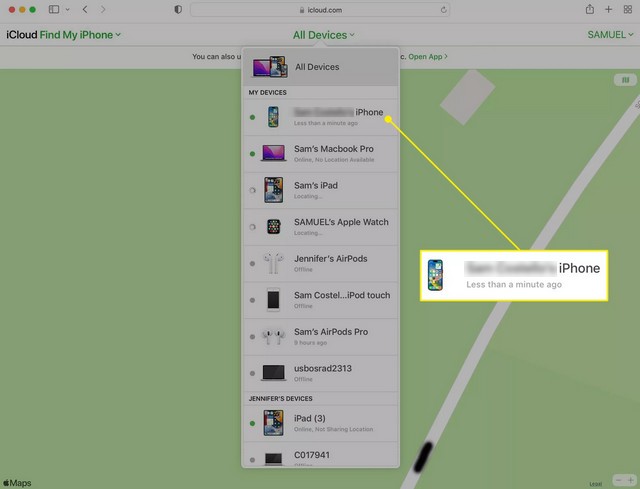Click the JENNIFER'S DEVICES section header
Screen dimensions: 640x489
[x=280, y=398]
